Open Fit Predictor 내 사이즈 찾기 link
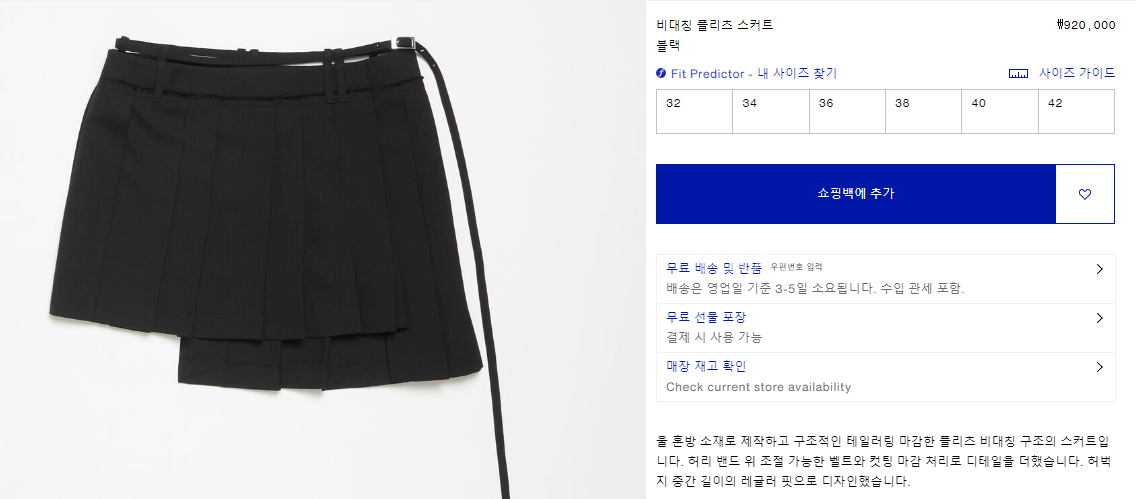 753,73
